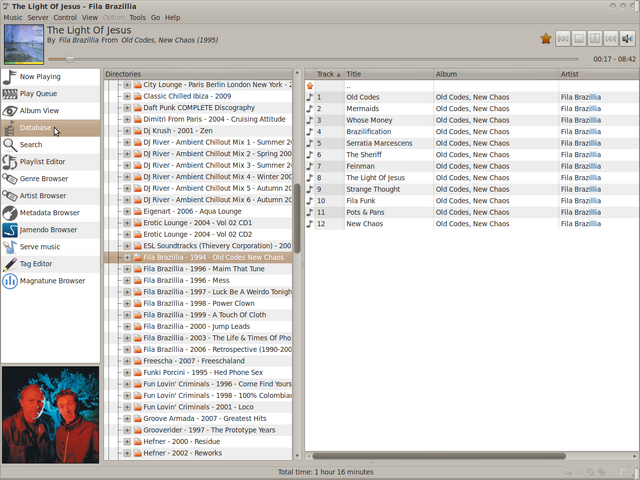
Task: Select the track Brazilification
Action: (472, 132)
